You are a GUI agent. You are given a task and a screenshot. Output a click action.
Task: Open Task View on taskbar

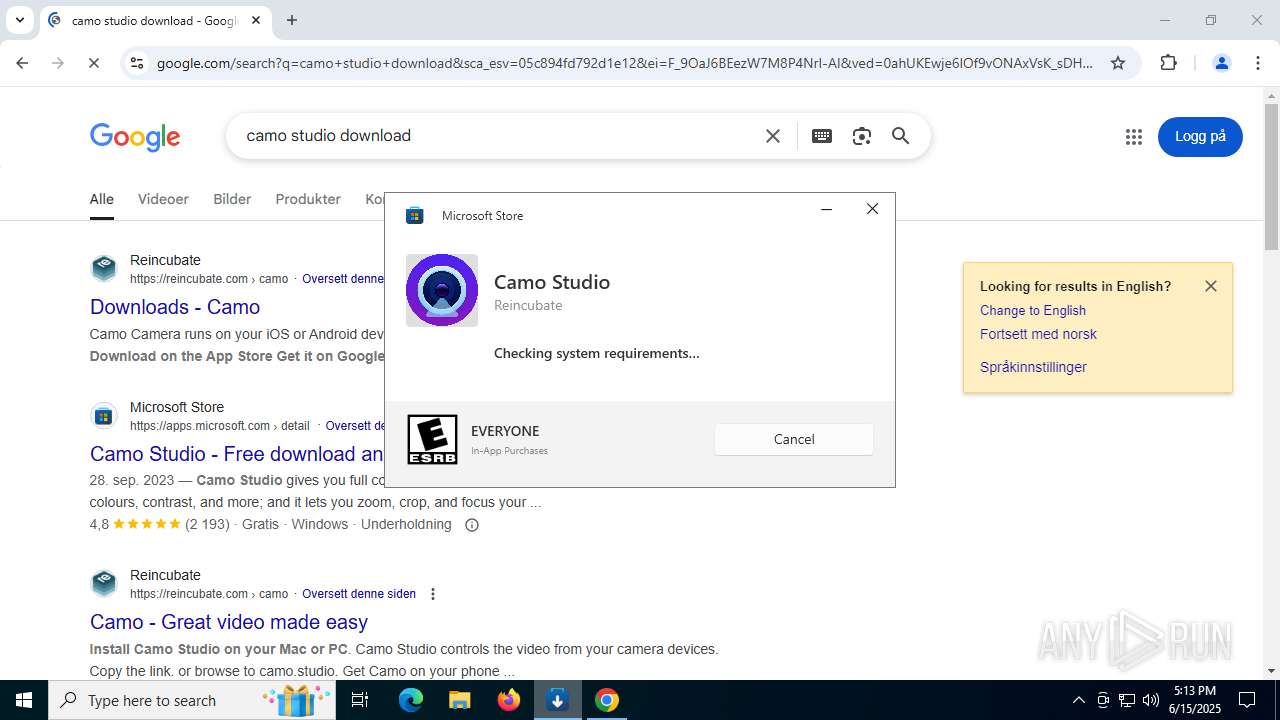360,700
